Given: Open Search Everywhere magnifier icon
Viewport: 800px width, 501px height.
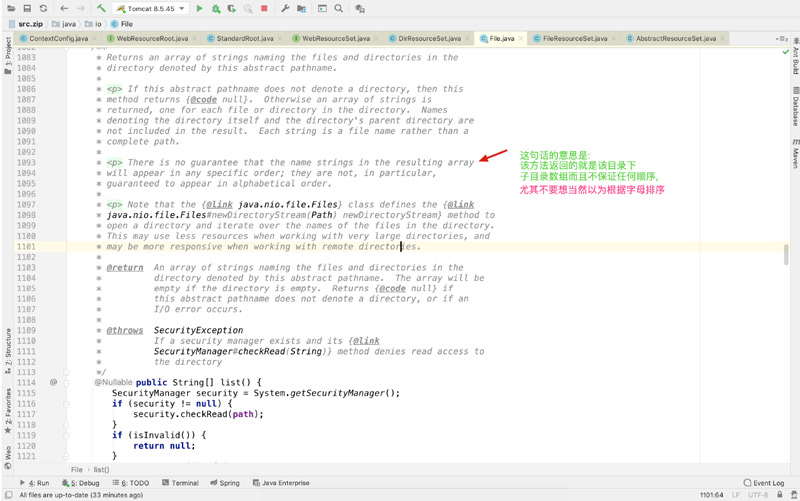Looking at the screenshot, I should coord(339,8).
